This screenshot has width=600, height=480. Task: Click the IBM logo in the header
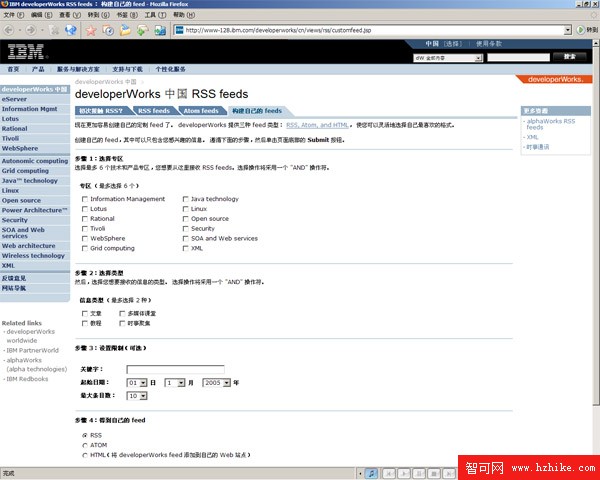point(26,51)
